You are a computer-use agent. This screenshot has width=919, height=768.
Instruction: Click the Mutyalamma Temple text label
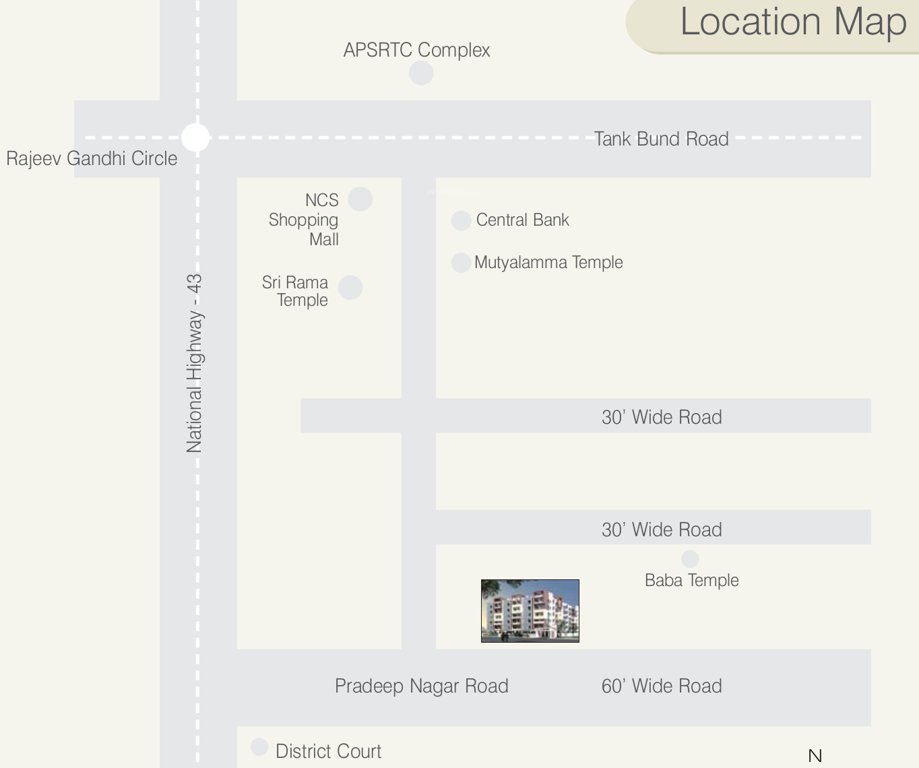550,262
